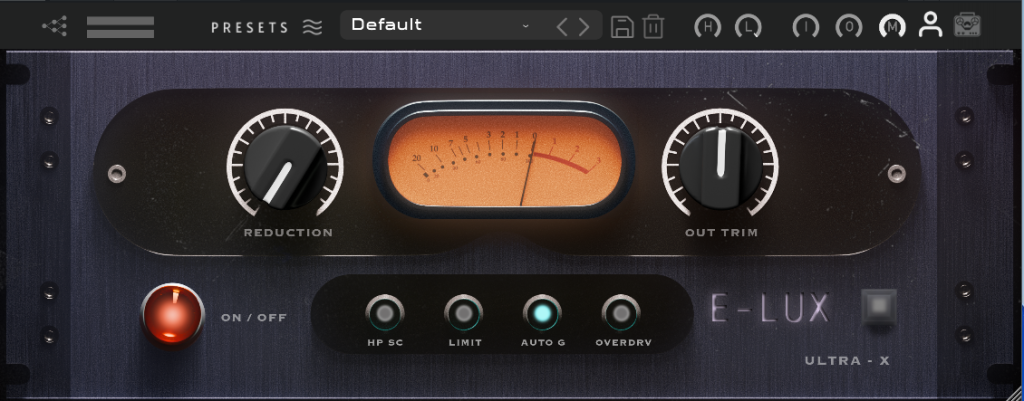The height and width of the screenshot is (401, 1024).
Task: Click the orange VU gain reduction meter
Action: click(x=504, y=161)
